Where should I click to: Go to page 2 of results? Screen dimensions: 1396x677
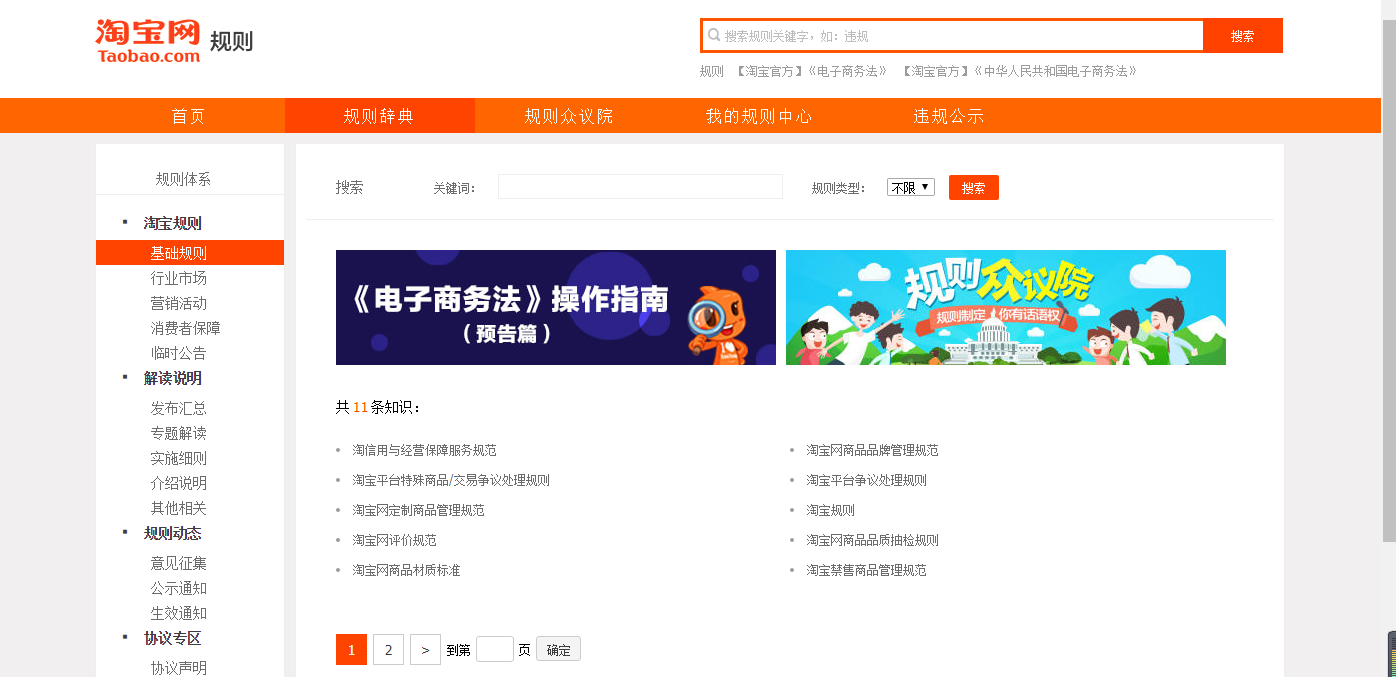point(388,650)
